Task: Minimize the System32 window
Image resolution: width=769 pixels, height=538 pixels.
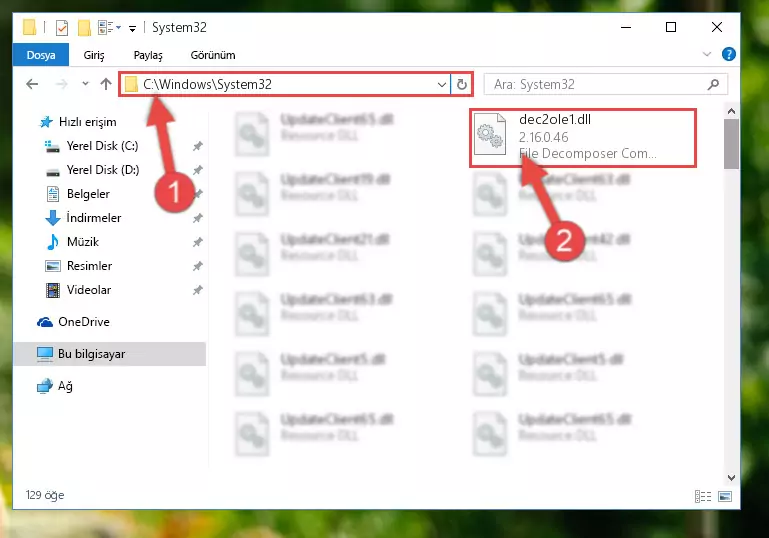Action: tap(626, 27)
